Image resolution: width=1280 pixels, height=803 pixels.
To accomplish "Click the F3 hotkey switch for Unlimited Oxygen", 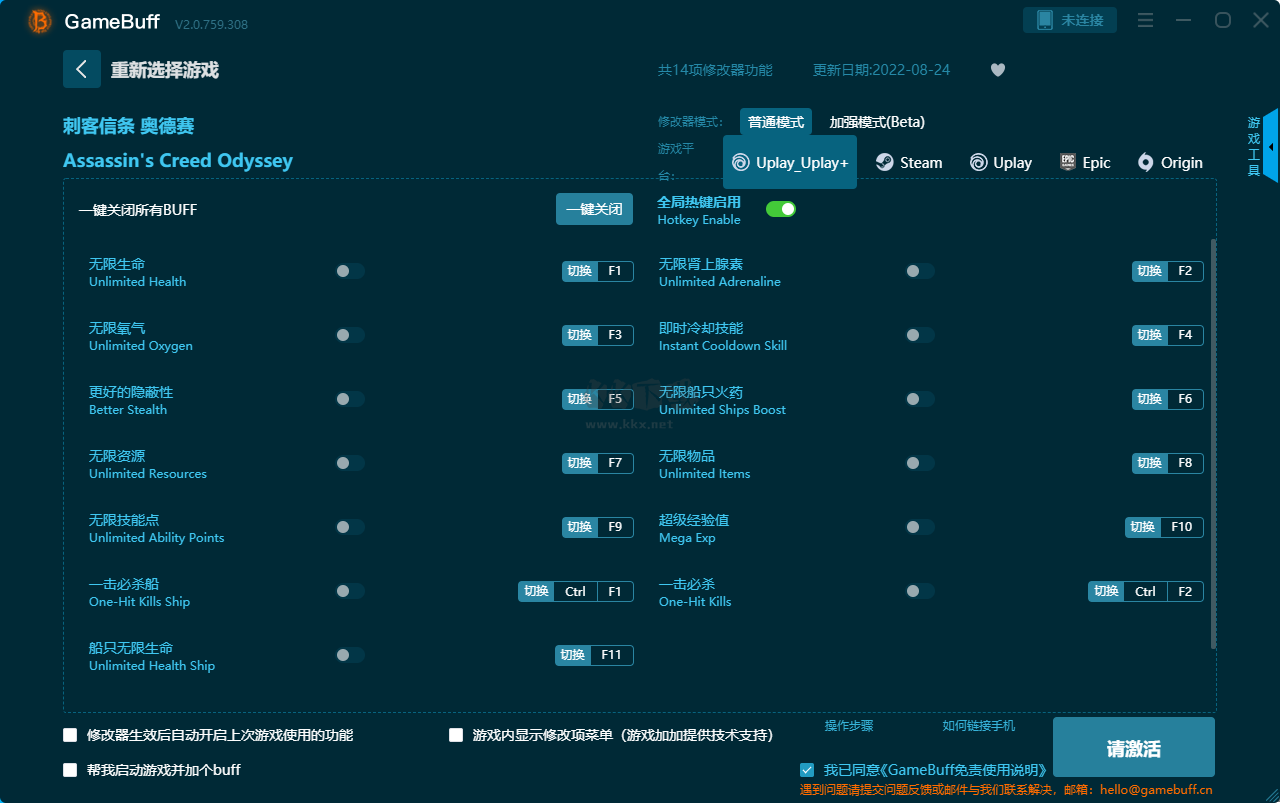I will click(598, 335).
